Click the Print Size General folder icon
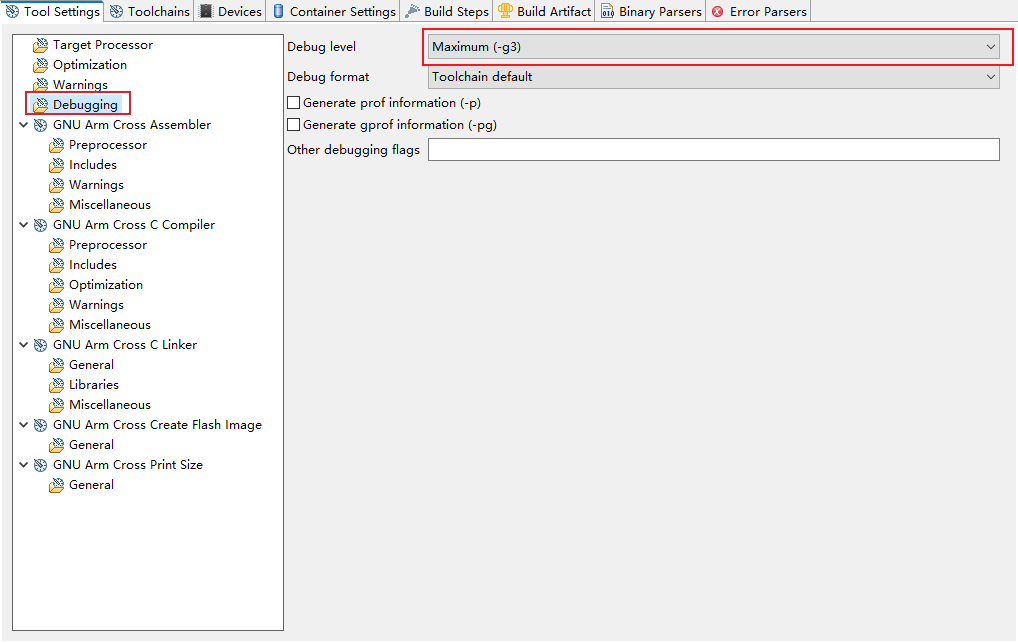Image resolution: width=1018 pixels, height=643 pixels. [x=57, y=485]
